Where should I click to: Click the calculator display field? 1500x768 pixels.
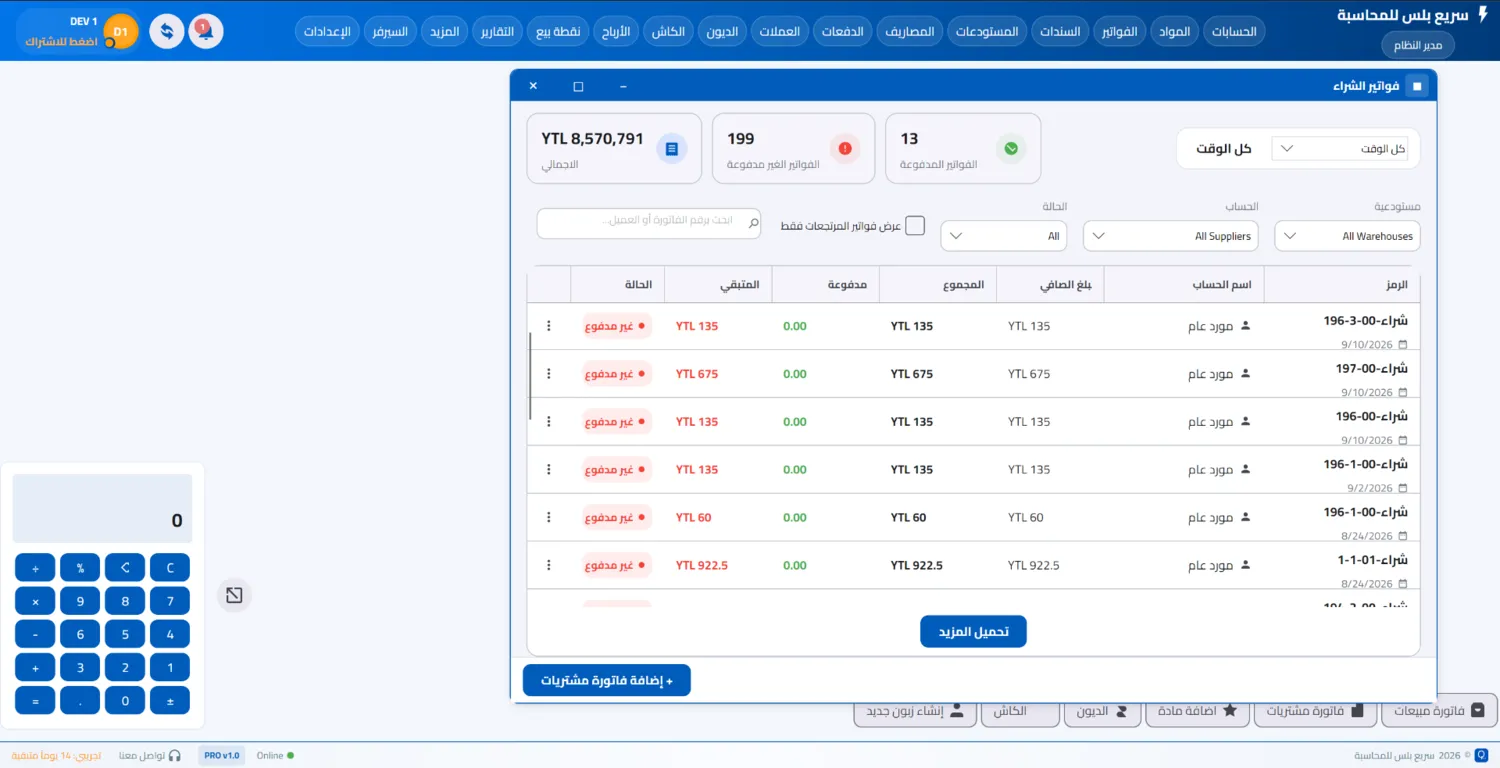tap(102, 508)
